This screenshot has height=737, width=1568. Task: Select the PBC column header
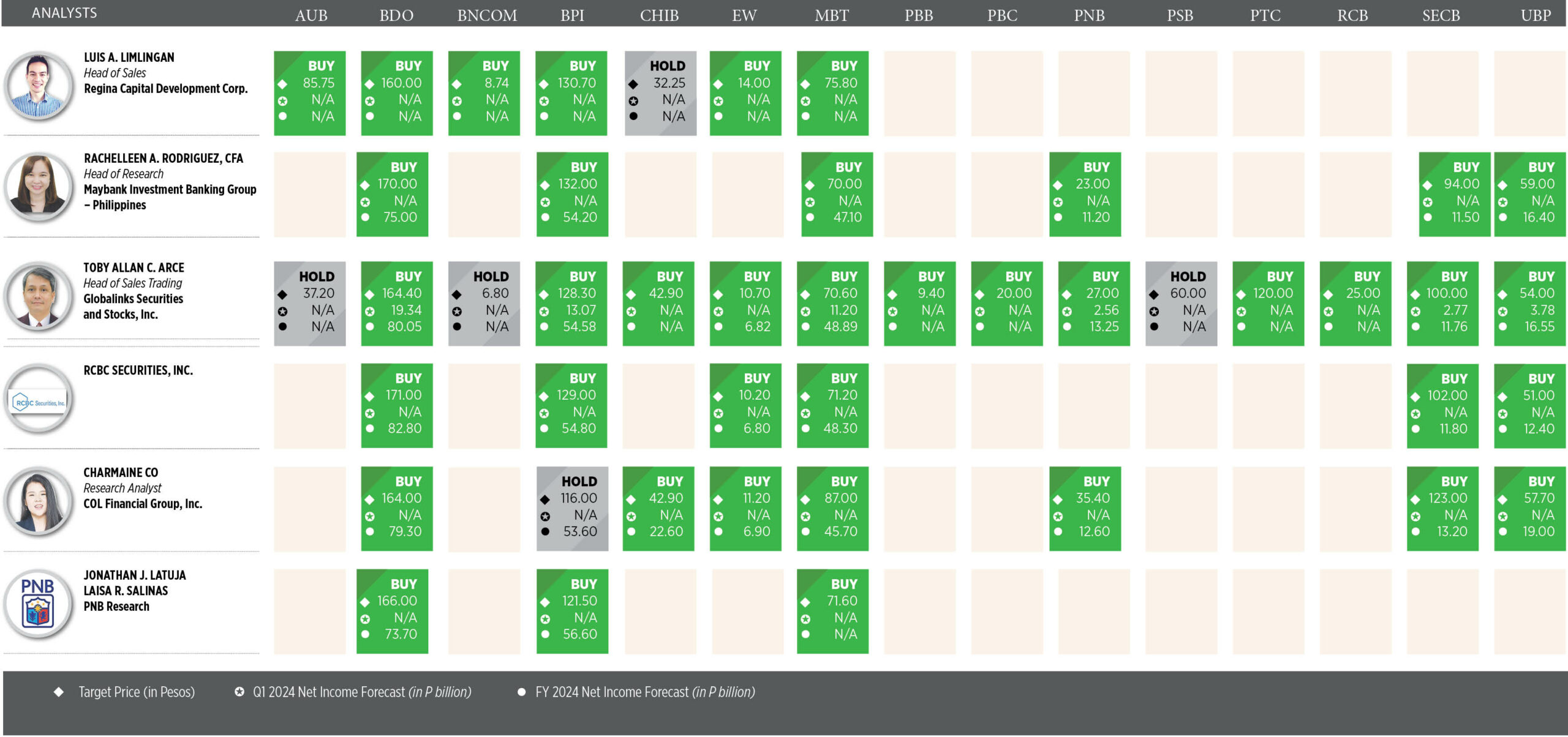point(1002,15)
